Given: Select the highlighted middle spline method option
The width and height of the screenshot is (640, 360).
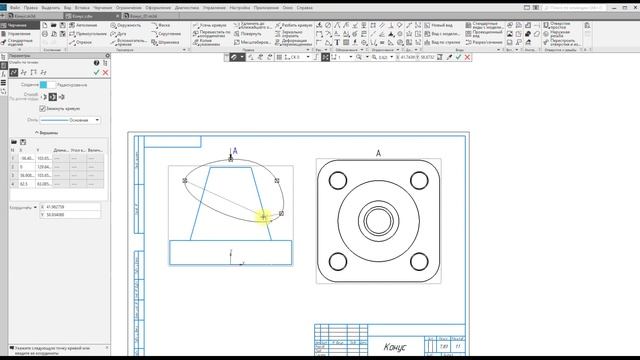Looking at the screenshot, I should (x=53, y=97).
